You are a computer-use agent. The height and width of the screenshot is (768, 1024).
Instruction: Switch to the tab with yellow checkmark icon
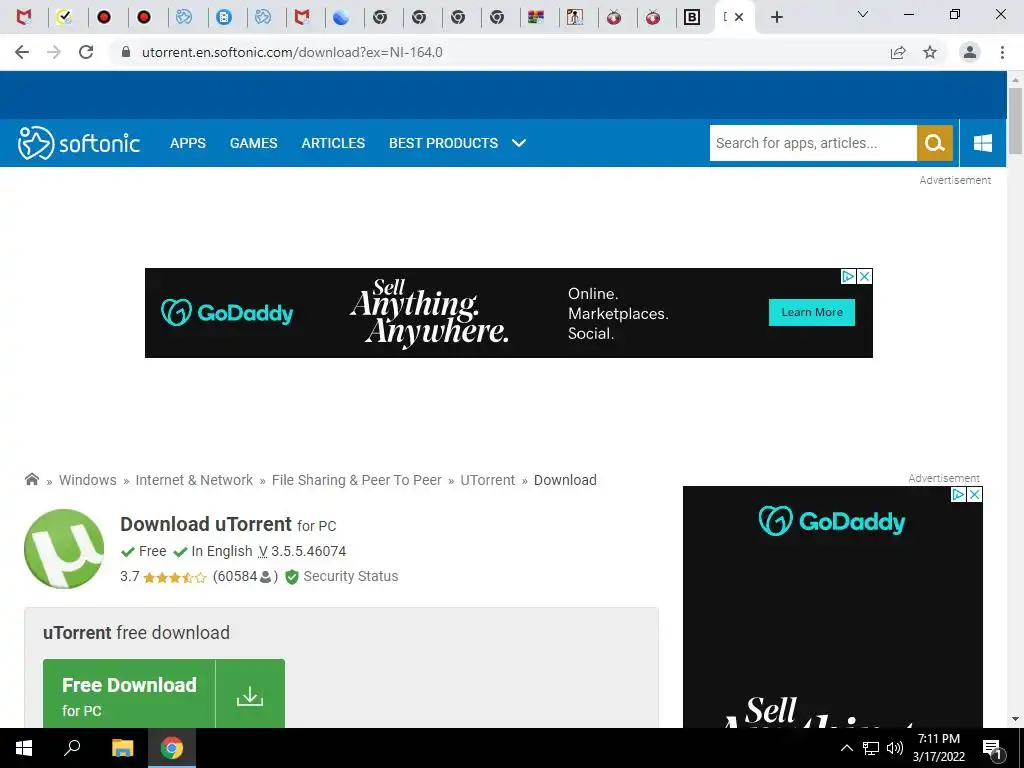(64, 17)
